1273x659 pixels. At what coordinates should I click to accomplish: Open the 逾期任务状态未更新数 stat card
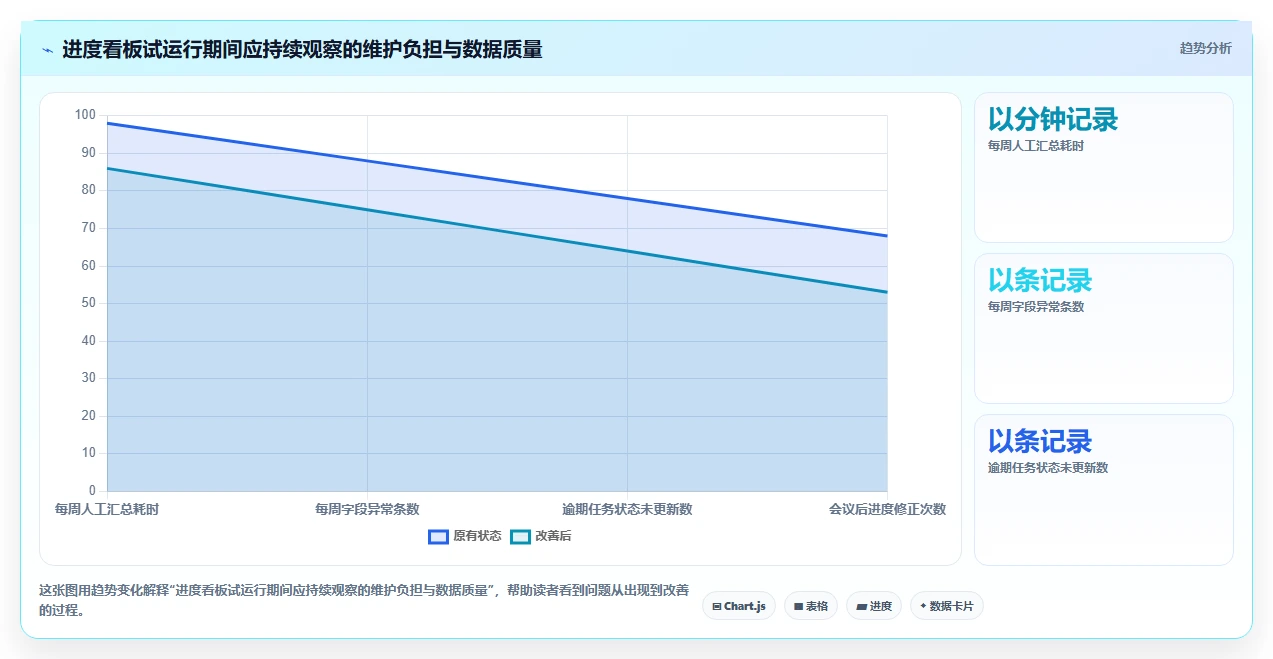point(1104,490)
